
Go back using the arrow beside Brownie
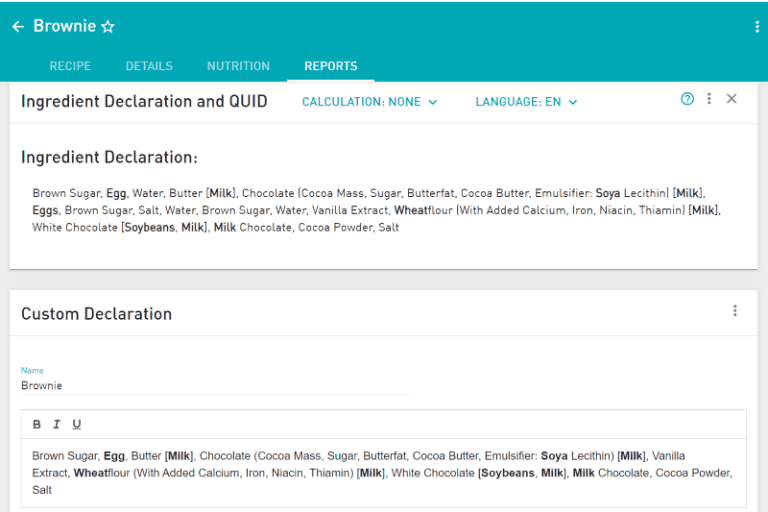point(18,26)
